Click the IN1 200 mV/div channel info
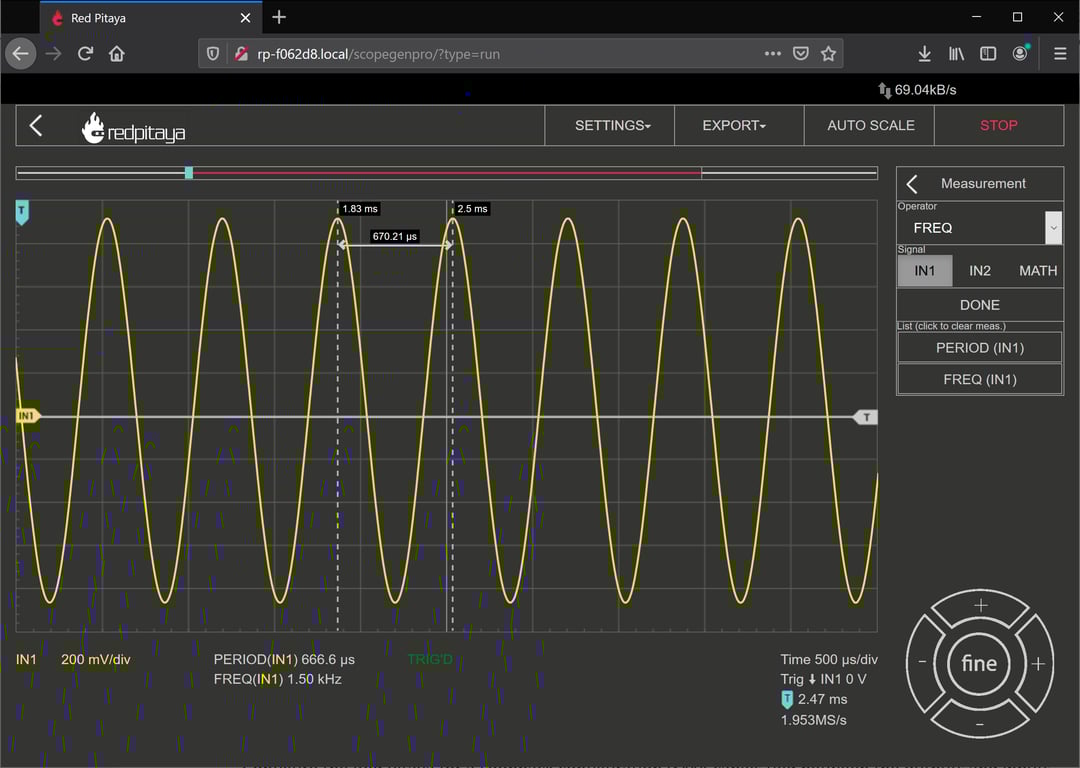The height and width of the screenshot is (768, 1080). pos(73,659)
